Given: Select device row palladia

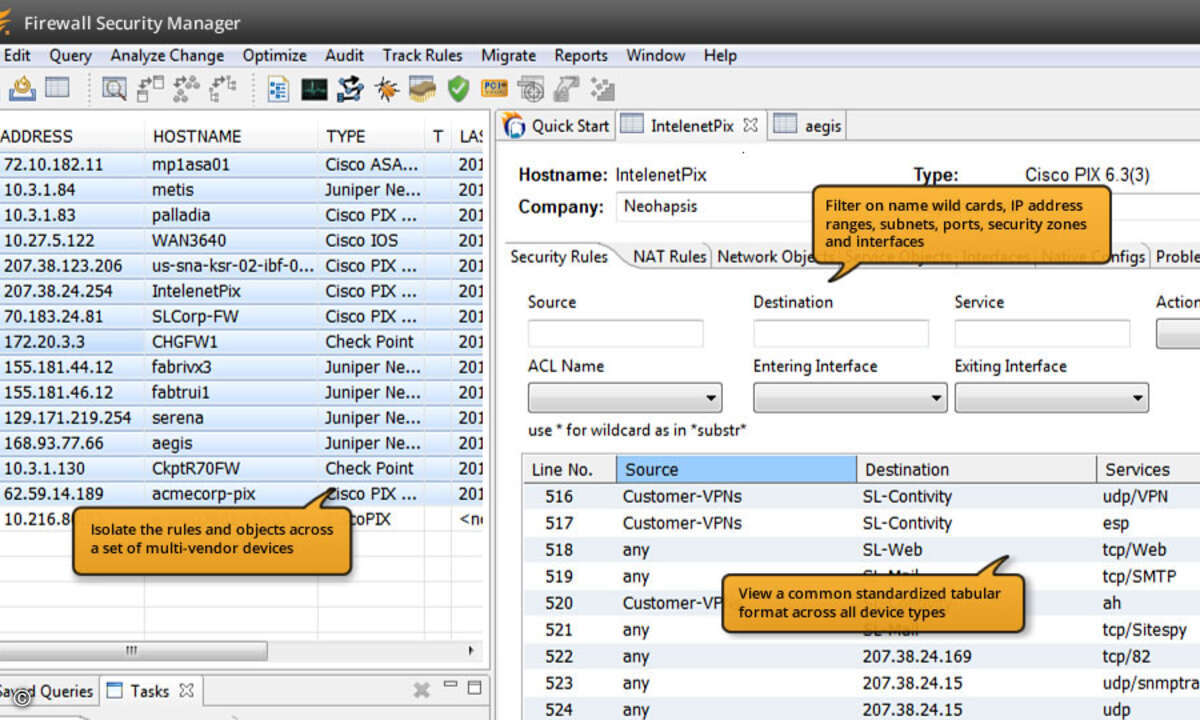Looking at the screenshot, I should (241, 215).
